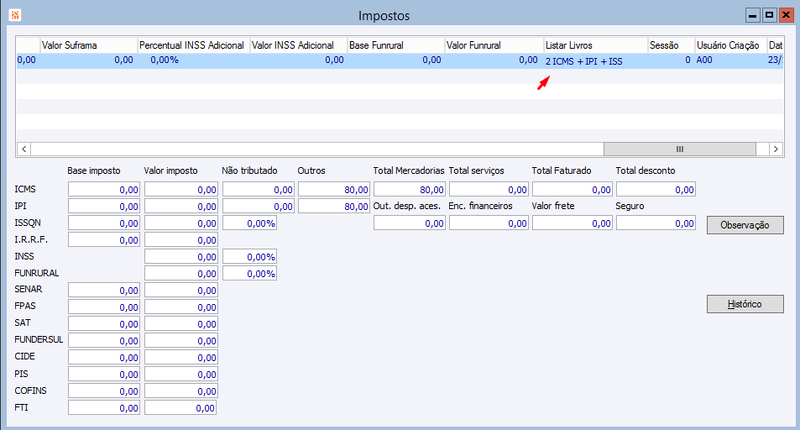Click the app icon in the title bar
Image resolution: width=800 pixels, height=430 pixels.
[x=15, y=15]
